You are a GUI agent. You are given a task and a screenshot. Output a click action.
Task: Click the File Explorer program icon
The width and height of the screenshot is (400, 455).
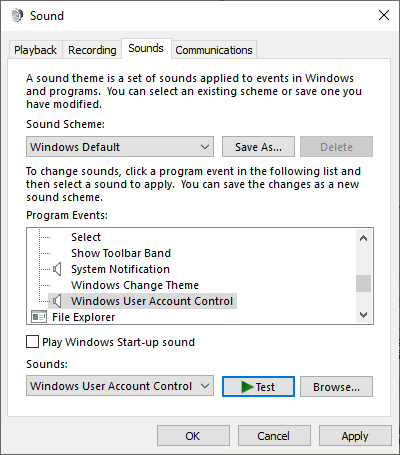pos(39,317)
